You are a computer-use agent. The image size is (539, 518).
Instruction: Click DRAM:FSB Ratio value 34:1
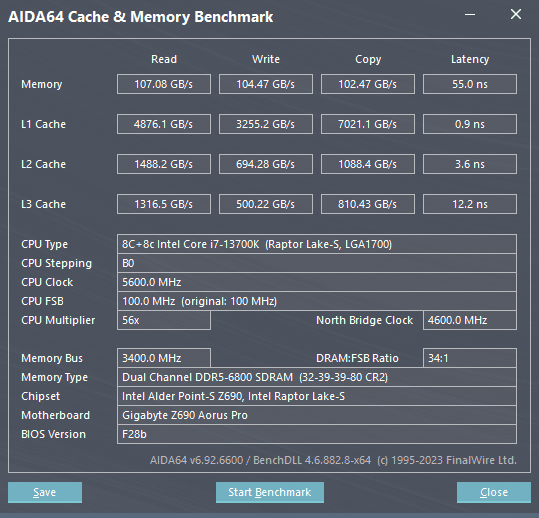[x=470, y=358]
